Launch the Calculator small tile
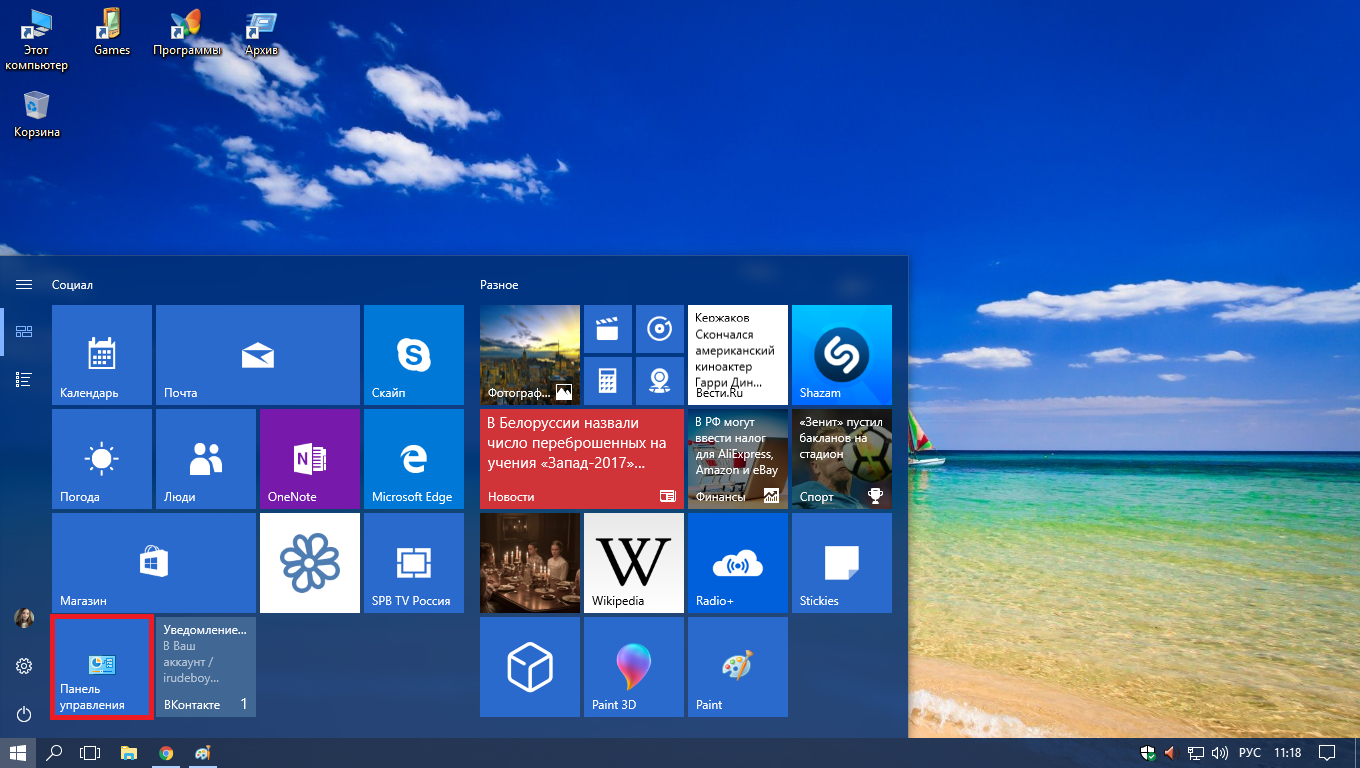Image resolution: width=1360 pixels, height=768 pixels. click(x=608, y=382)
